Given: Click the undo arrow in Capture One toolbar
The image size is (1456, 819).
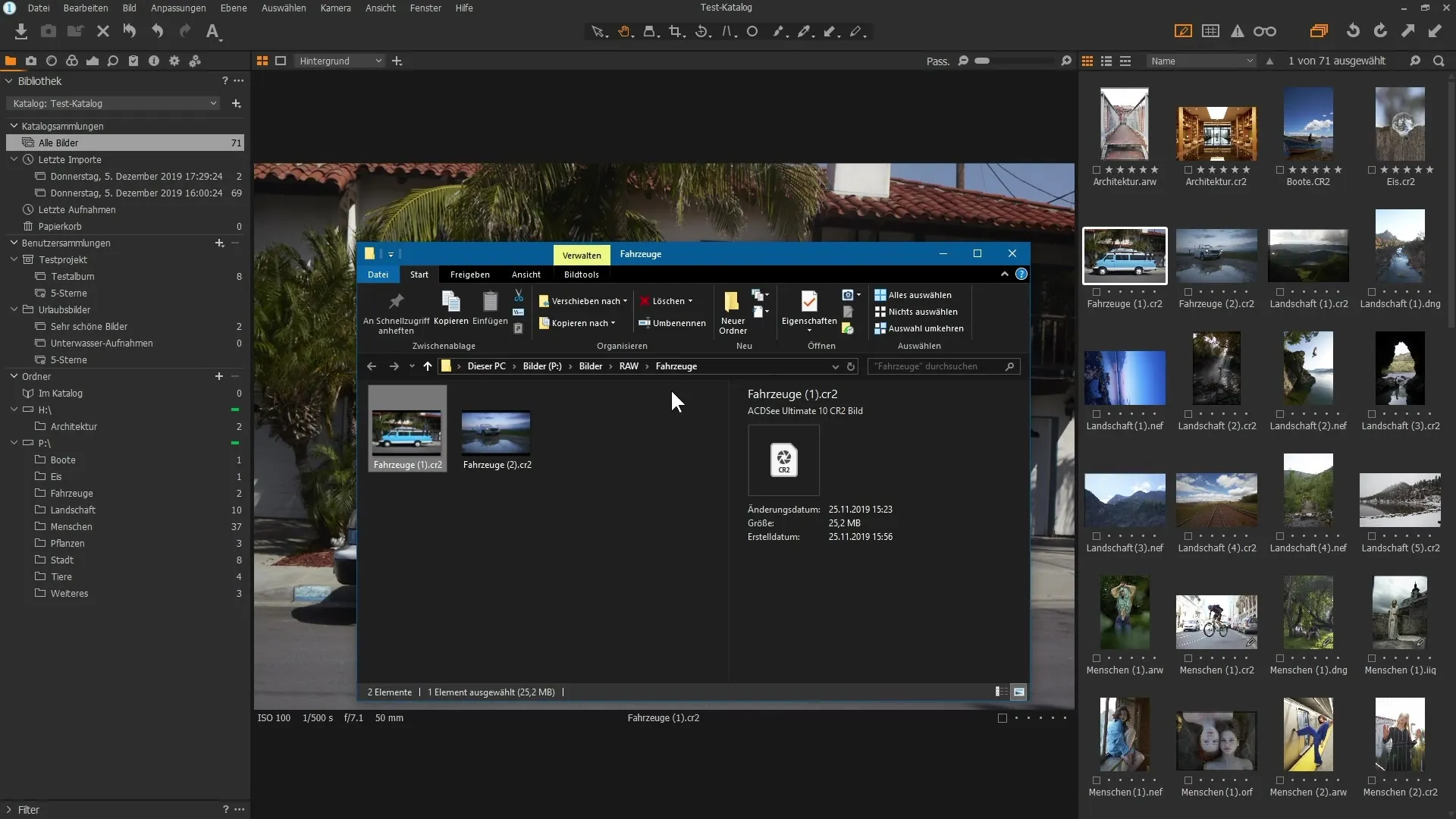Looking at the screenshot, I should pos(157,31).
